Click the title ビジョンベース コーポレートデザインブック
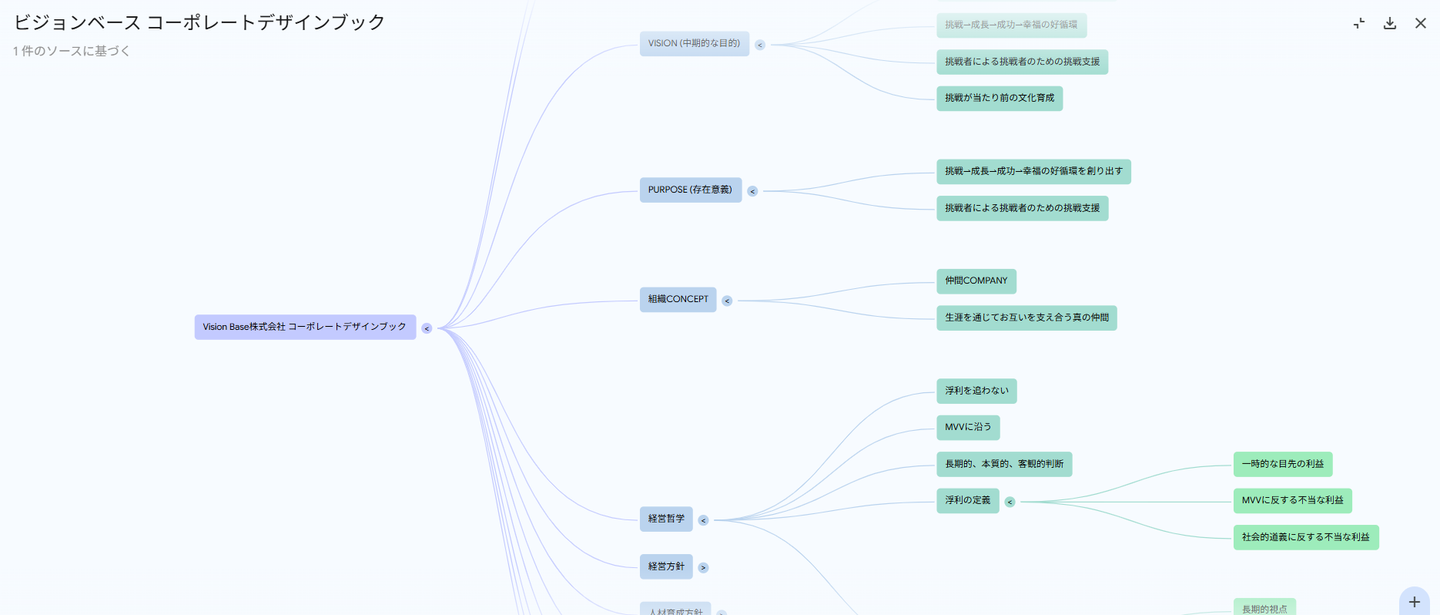Image resolution: width=1440 pixels, height=615 pixels. tap(199, 22)
